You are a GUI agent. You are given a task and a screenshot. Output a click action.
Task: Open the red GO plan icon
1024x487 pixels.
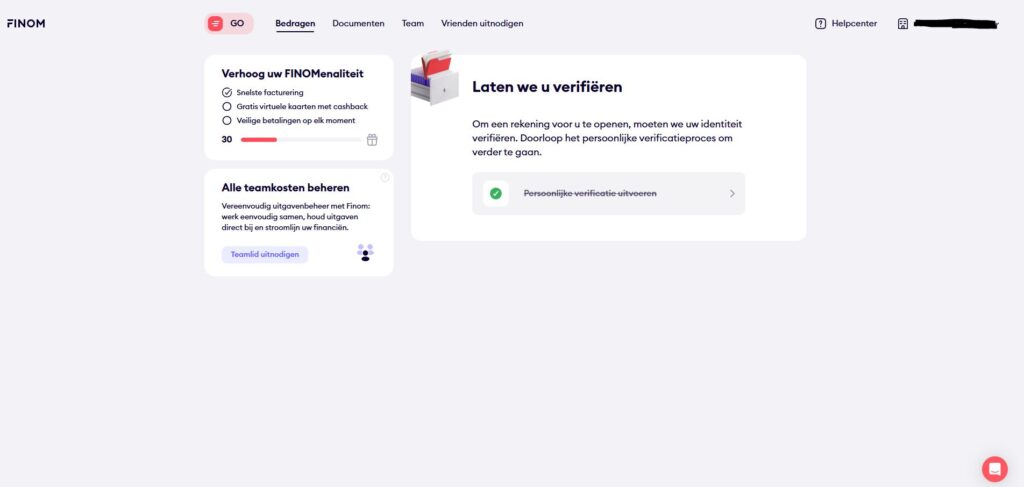216,23
